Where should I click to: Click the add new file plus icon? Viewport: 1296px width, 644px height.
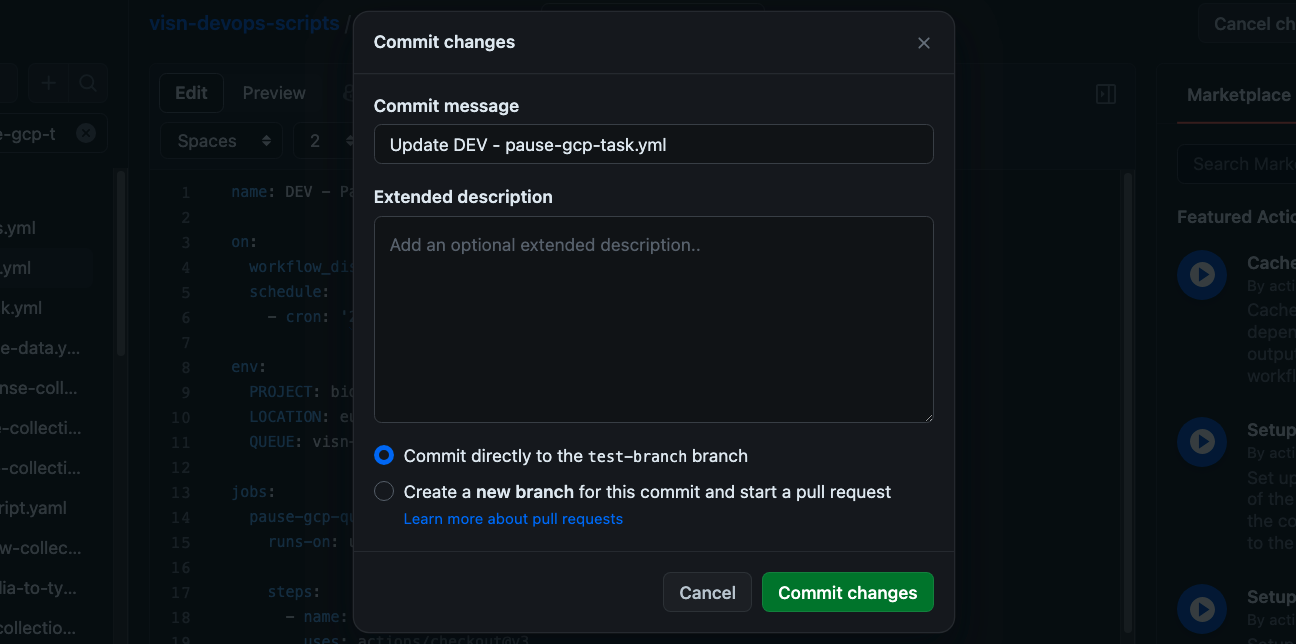49,84
